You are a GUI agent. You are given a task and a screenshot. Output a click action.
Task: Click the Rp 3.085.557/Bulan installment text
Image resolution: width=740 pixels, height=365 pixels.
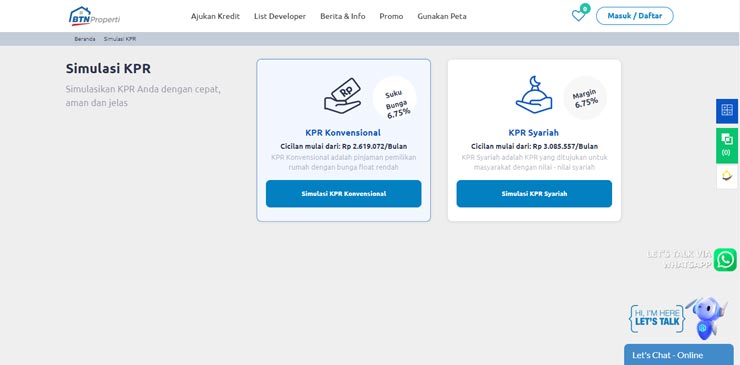click(565, 146)
